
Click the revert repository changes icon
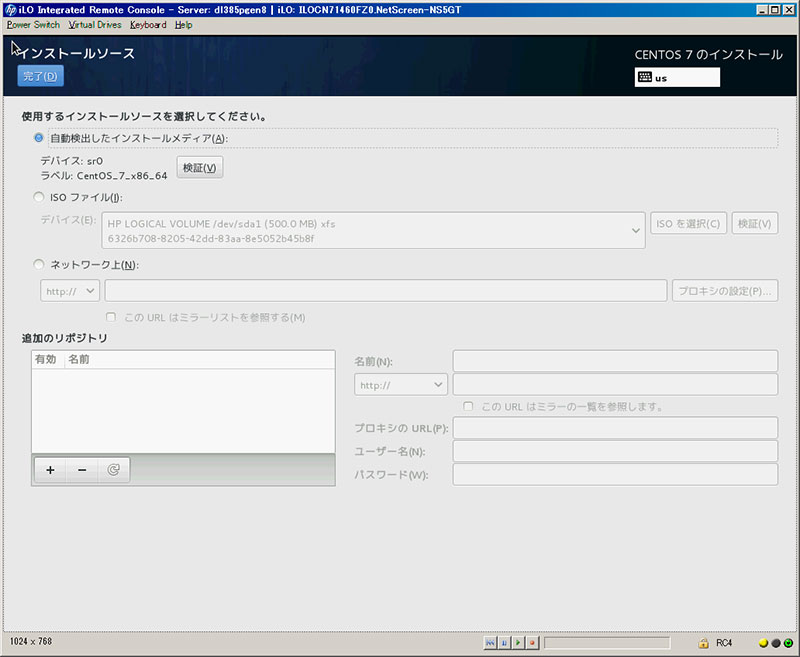pos(113,470)
